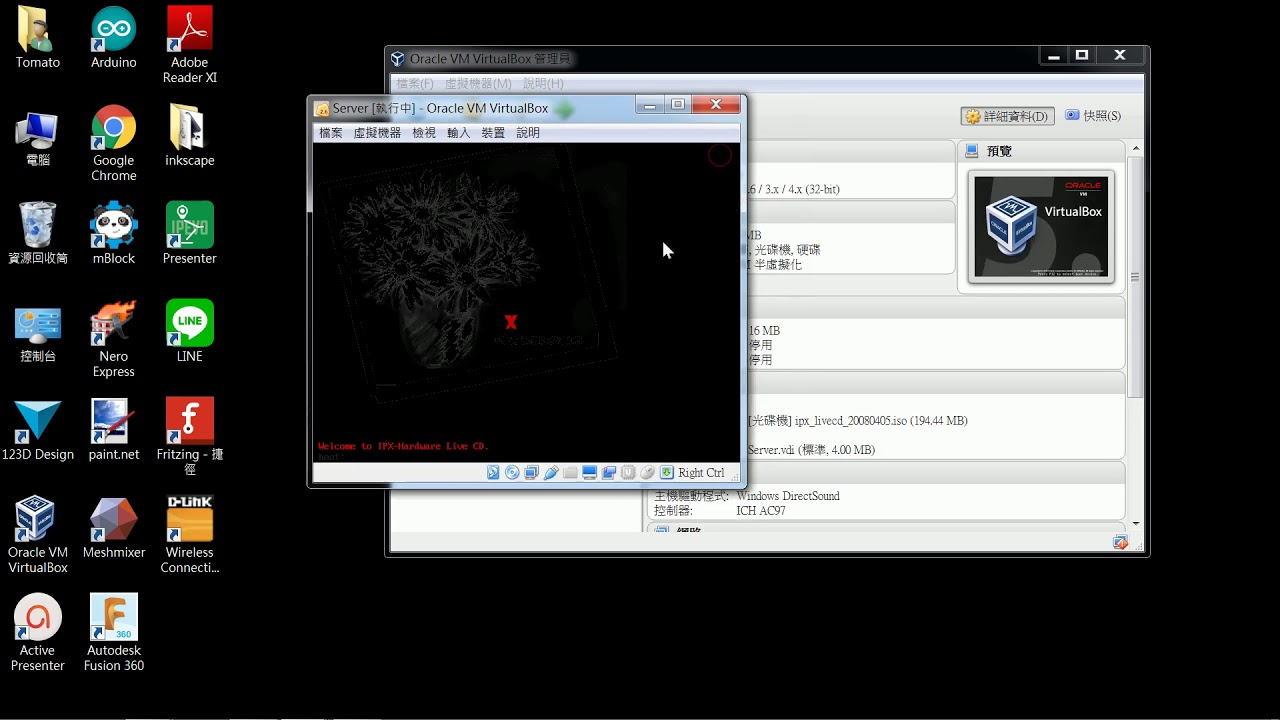Select the Meshmixer desktop shortcut
This screenshot has width=1280, height=720.
tap(114, 527)
